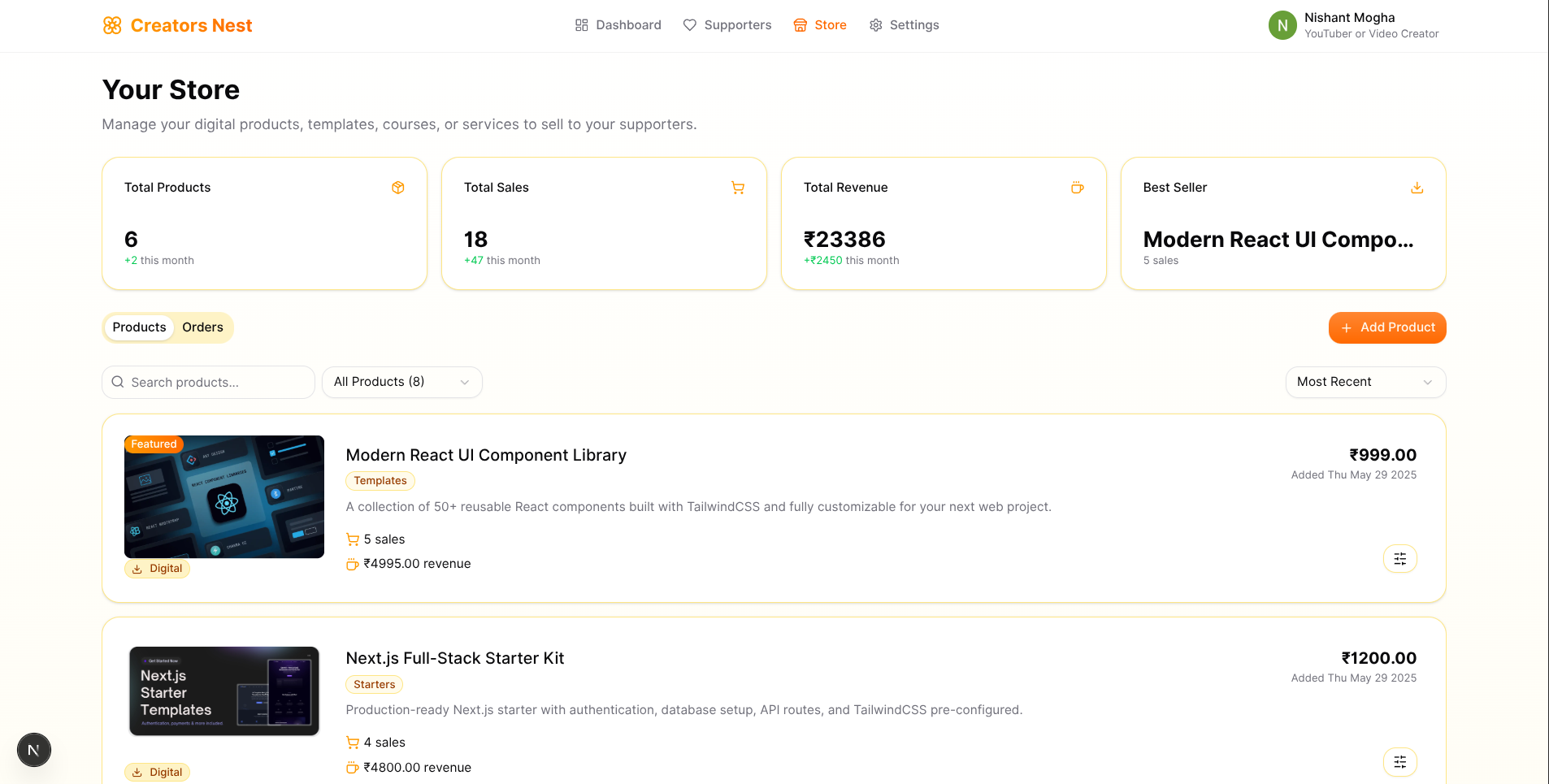
Task: Open the Supporters nav item
Action: [x=727, y=25]
